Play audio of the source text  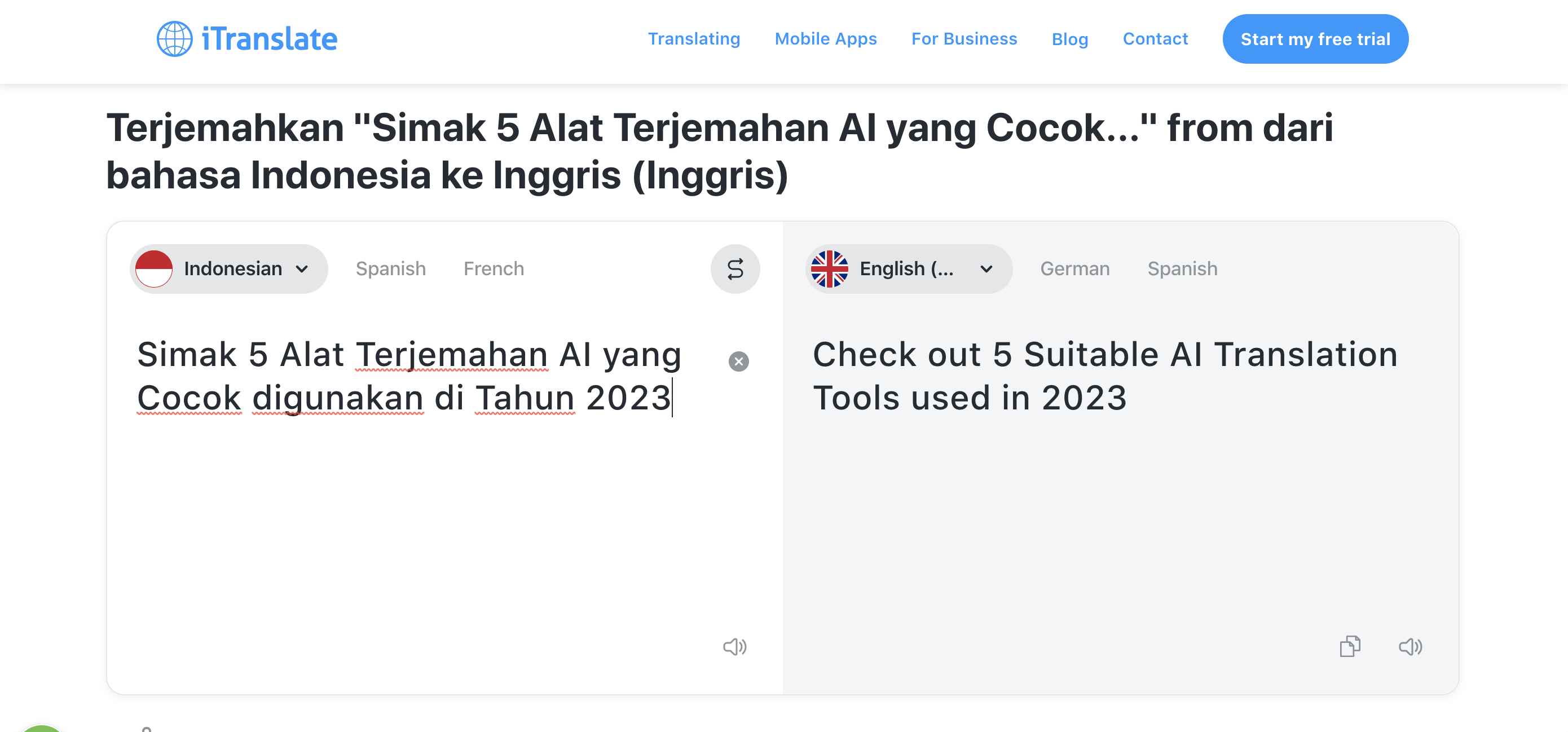coord(734,646)
